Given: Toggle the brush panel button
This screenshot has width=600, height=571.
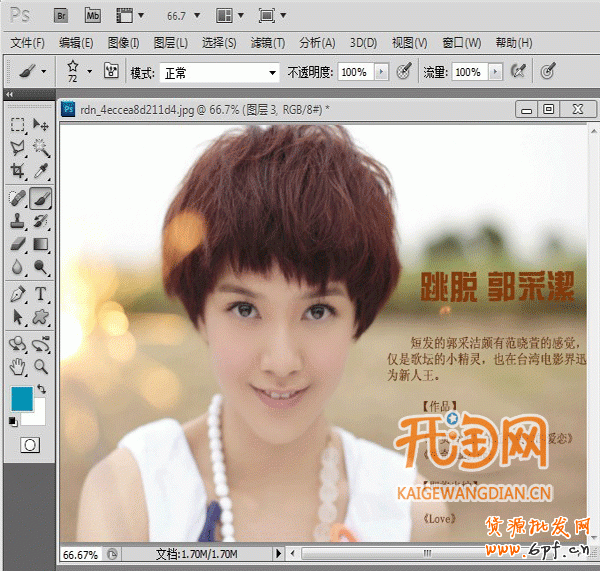Looking at the screenshot, I should click(x=111, y=72).
